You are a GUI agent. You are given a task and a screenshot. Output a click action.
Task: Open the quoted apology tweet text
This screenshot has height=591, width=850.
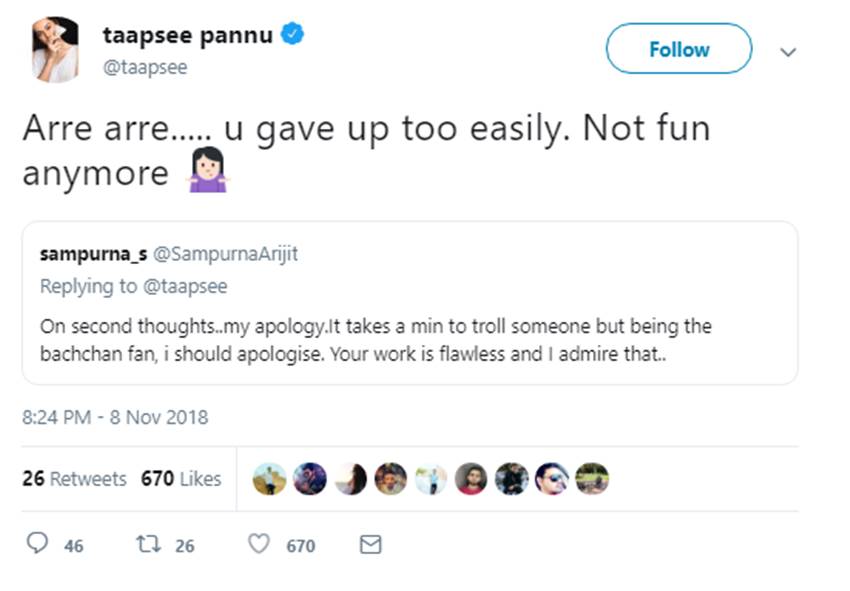click(376, 340)
